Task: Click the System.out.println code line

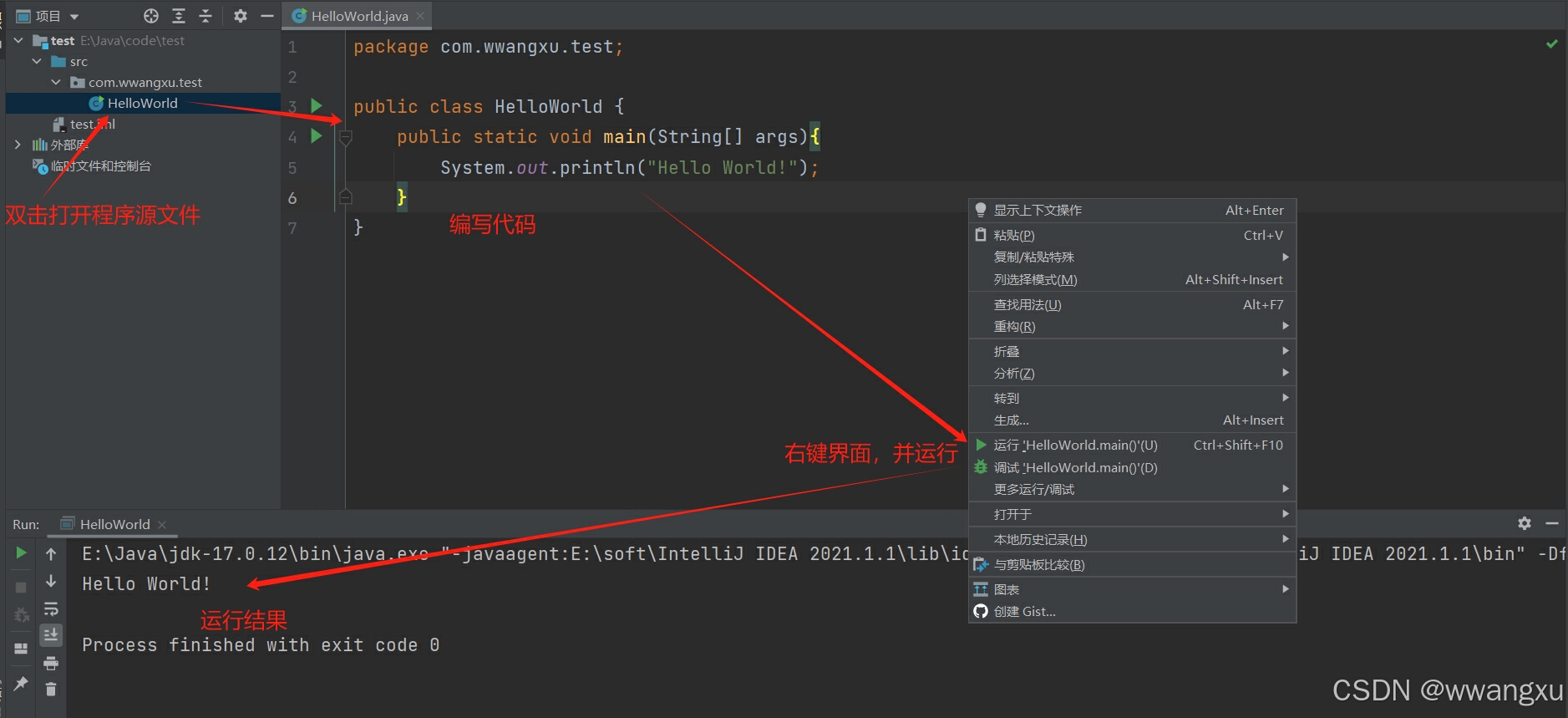Action: click(x=629, y=167)
